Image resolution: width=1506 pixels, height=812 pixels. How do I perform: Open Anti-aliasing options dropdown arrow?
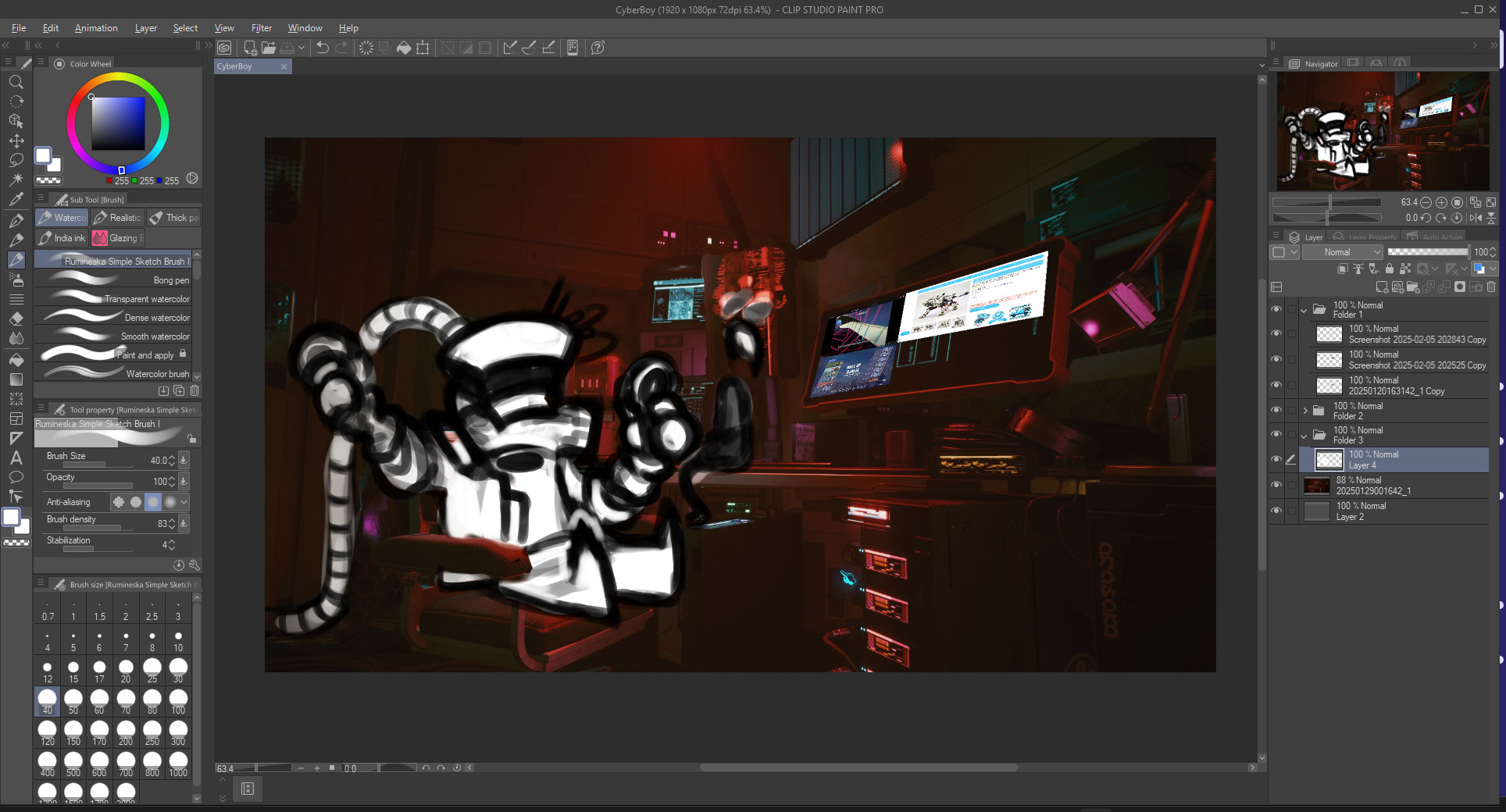[x=184, y=502]
